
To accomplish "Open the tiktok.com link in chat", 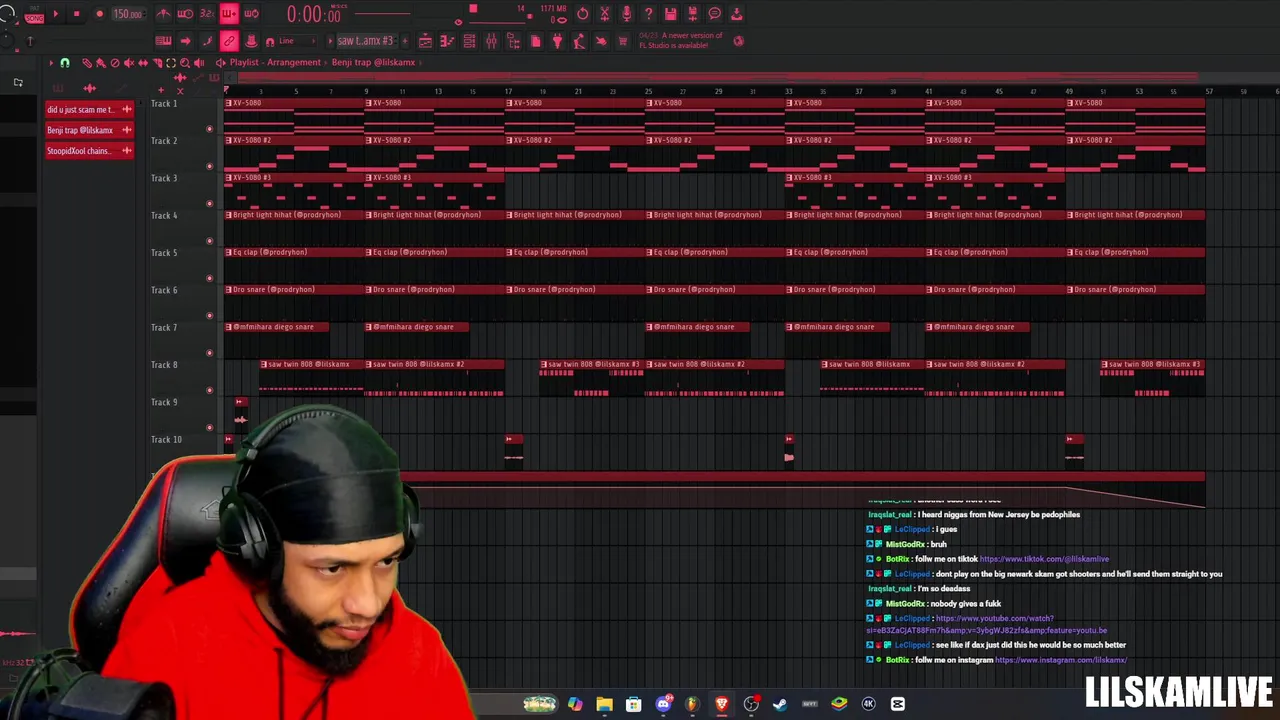I will point(1044,559).
